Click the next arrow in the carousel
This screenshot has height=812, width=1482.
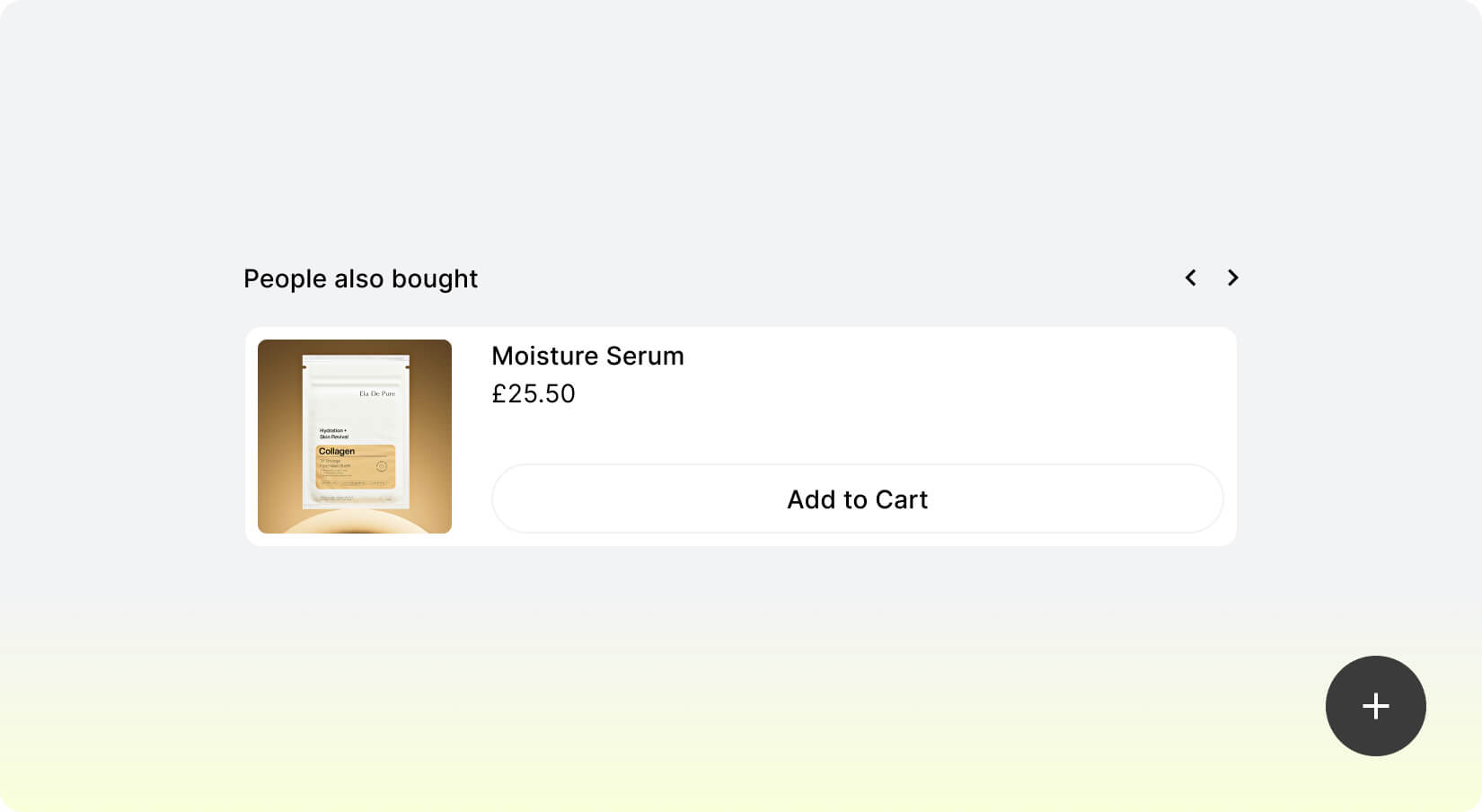pyautogui.click(x=1232, y=278)
